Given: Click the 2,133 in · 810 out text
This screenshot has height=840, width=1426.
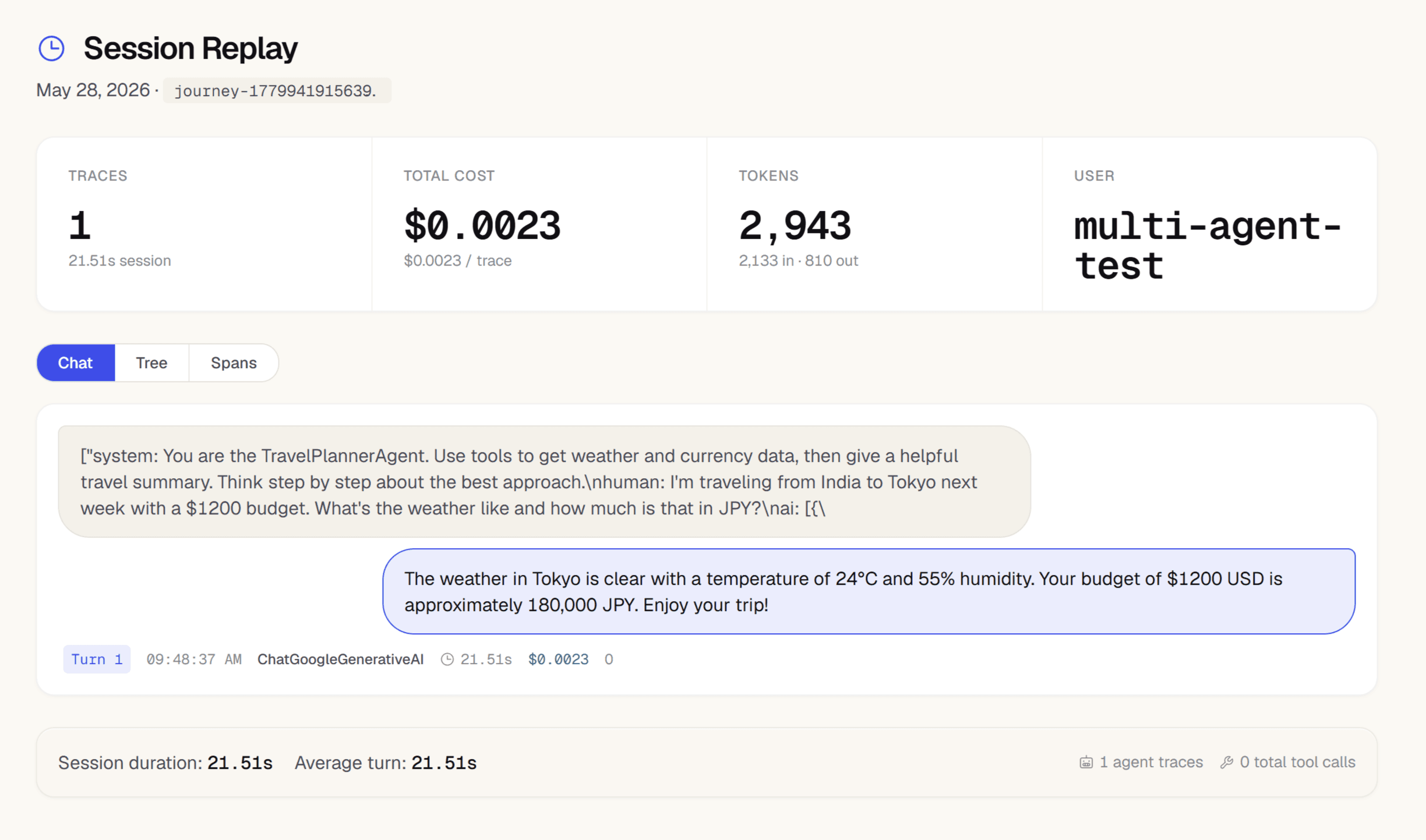Looking at the screenshot, I should pos(798,260).
